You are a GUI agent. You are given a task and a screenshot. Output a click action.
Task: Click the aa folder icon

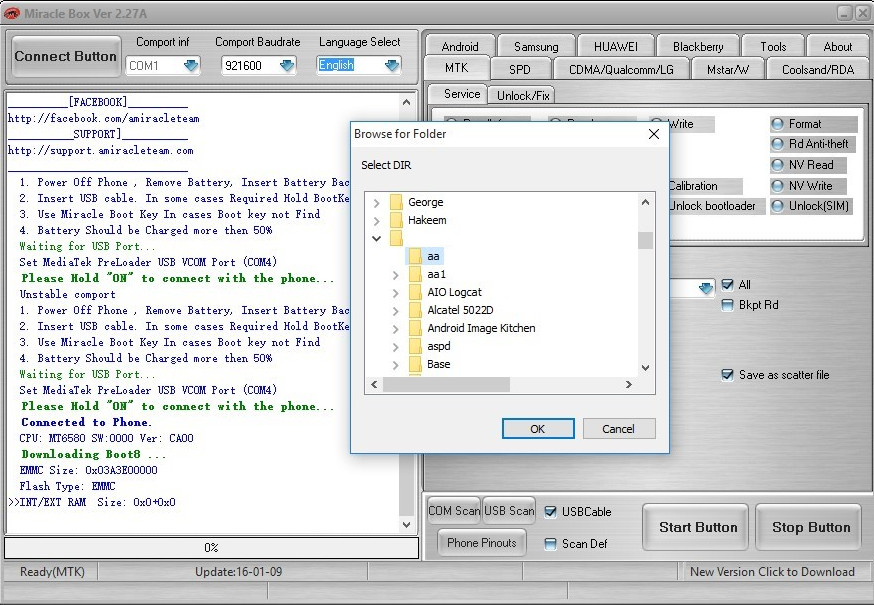[415, 256]
